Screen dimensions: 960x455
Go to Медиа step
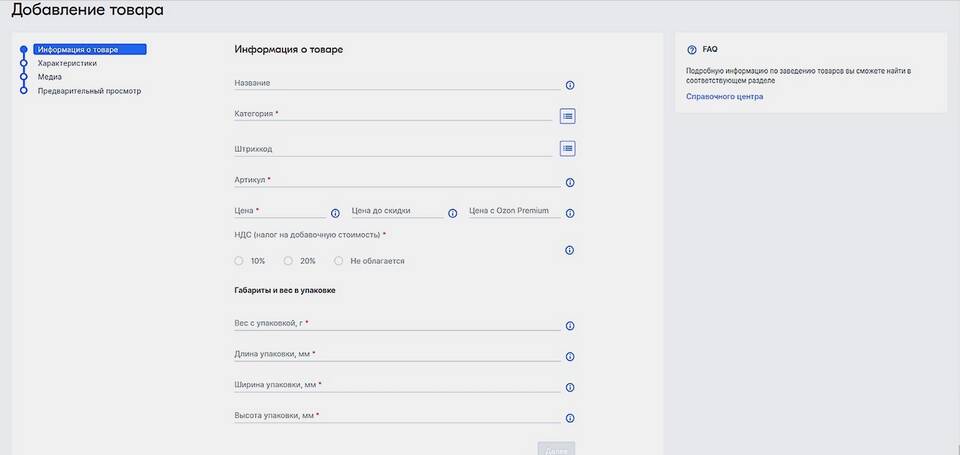point(50,77)
